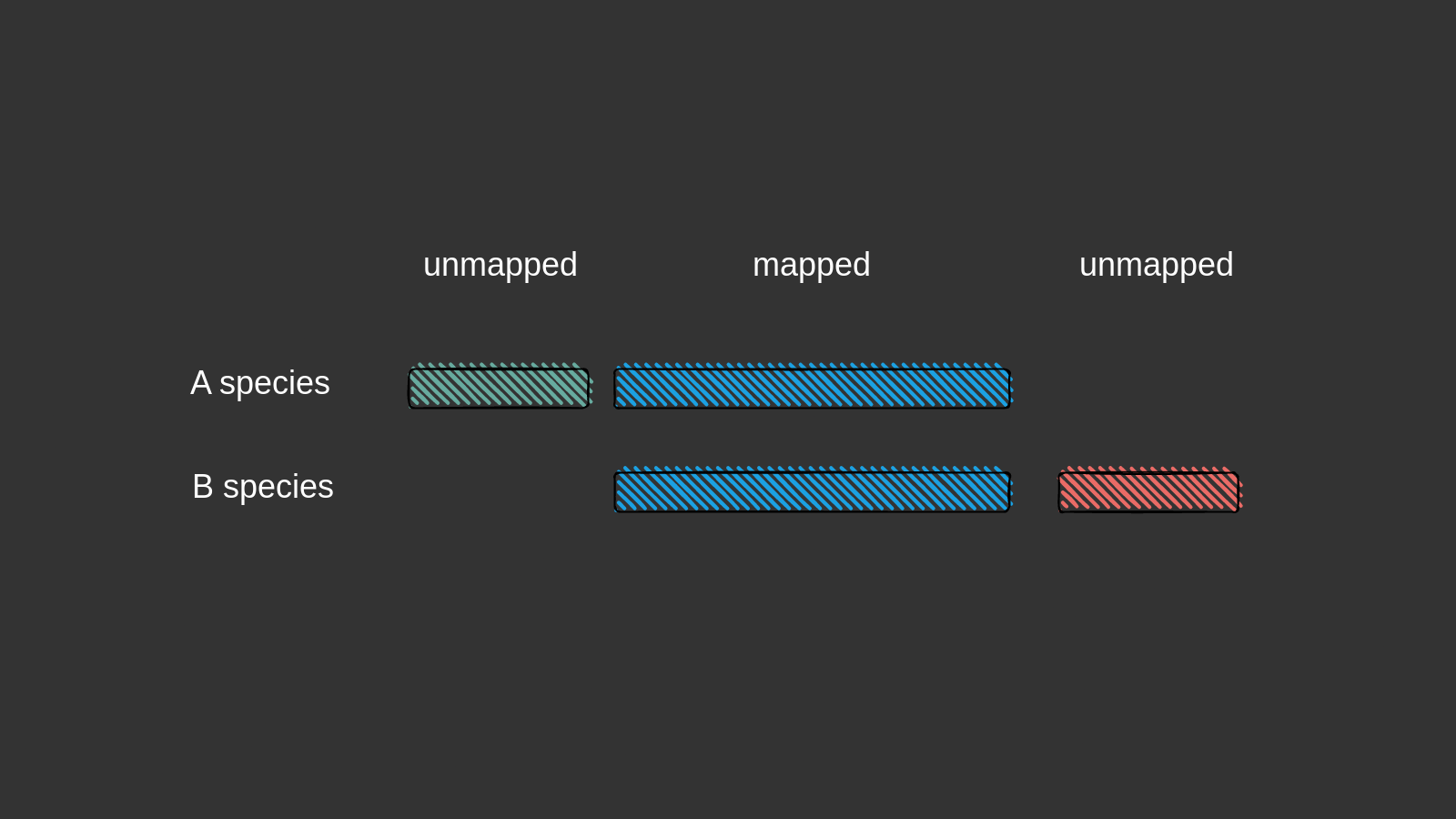Click the blue mapped bar for A species
Image resolution: width=1456 pixels, height=819 pixels.
813,387
